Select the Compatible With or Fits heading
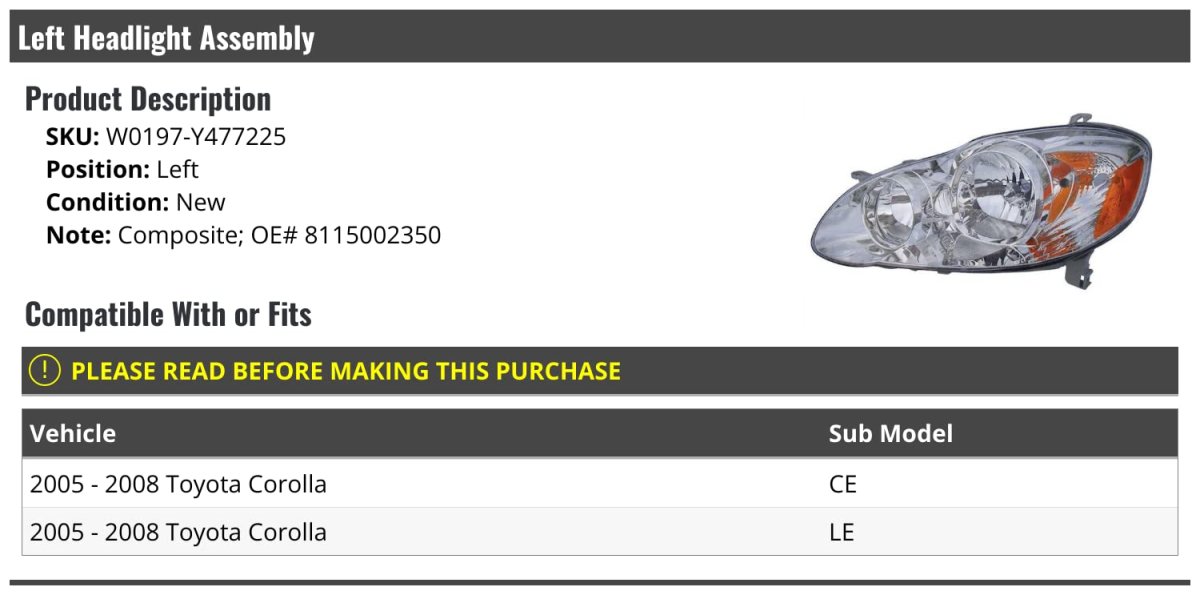Image resolution: width=1200 pixels, height=595 pixels. [x=168, y=315]
